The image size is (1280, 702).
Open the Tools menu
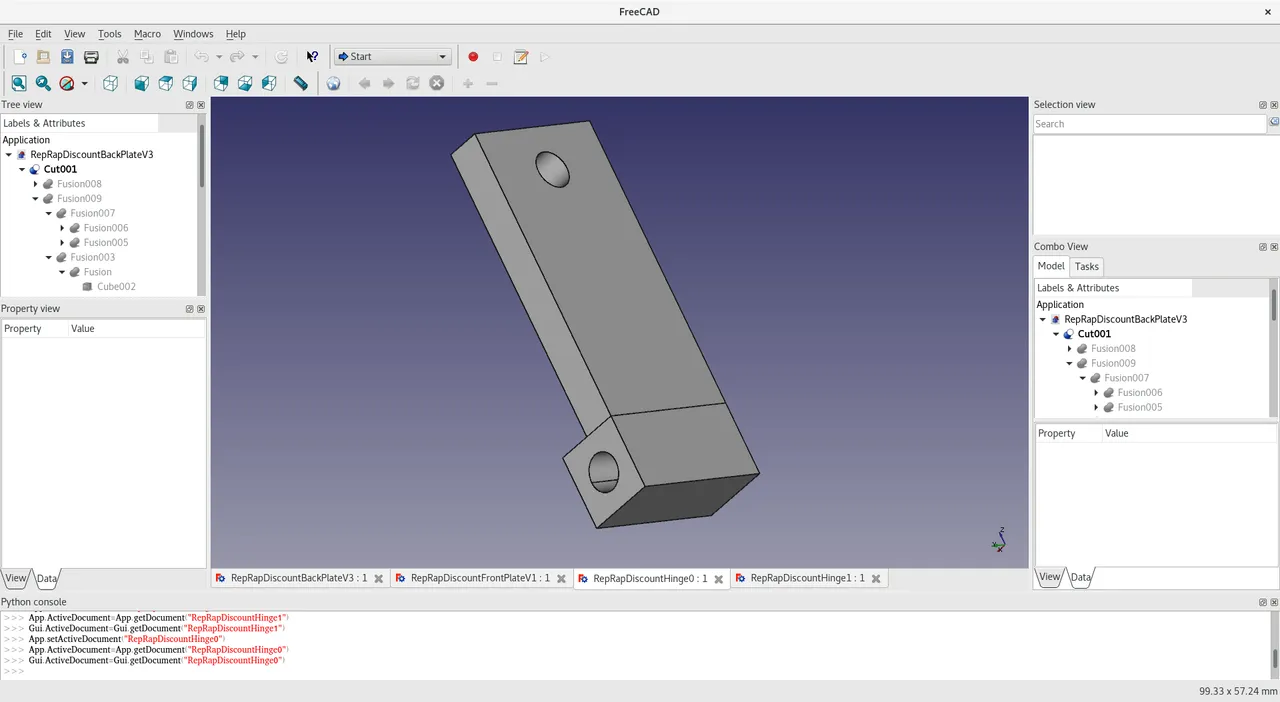pos(110,34)
